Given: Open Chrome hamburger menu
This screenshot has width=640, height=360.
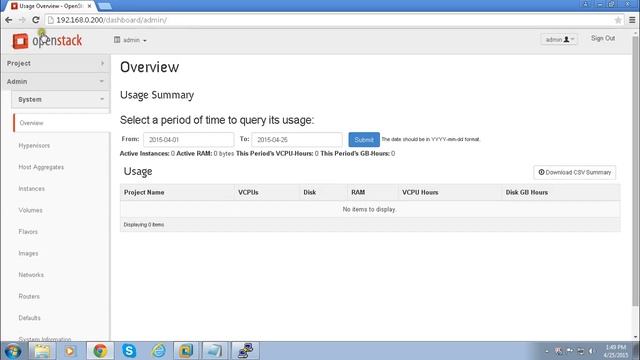Looking at the screenshot, I should tap(632, 20).
